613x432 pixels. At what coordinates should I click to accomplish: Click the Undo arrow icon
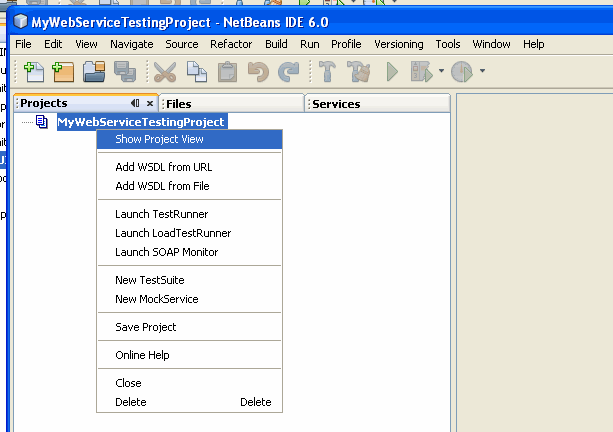(258, 72)
